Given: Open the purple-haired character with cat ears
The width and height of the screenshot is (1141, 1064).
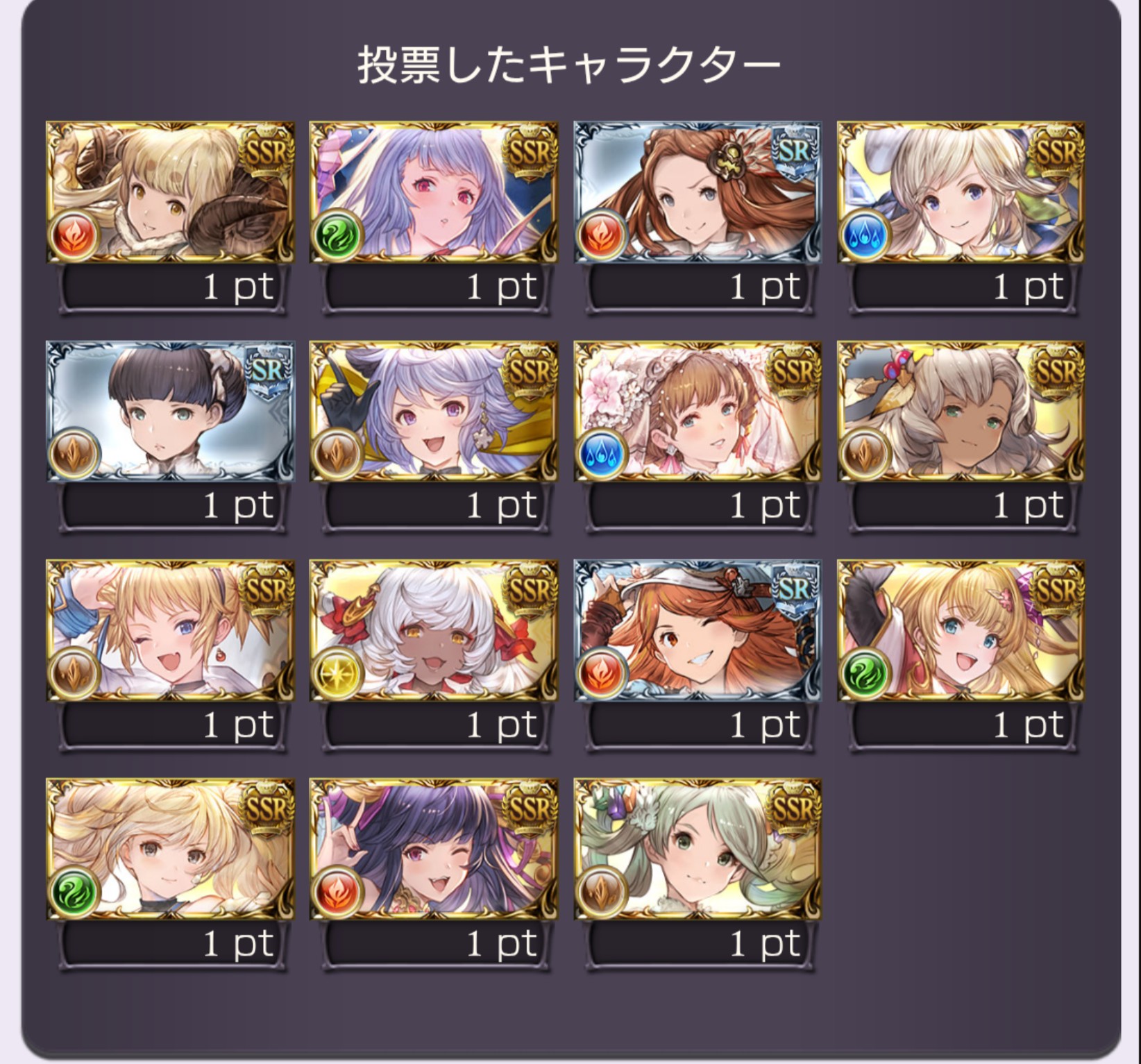Looking at the screenshot, I should pyautogui.click(x=433, y=411).
